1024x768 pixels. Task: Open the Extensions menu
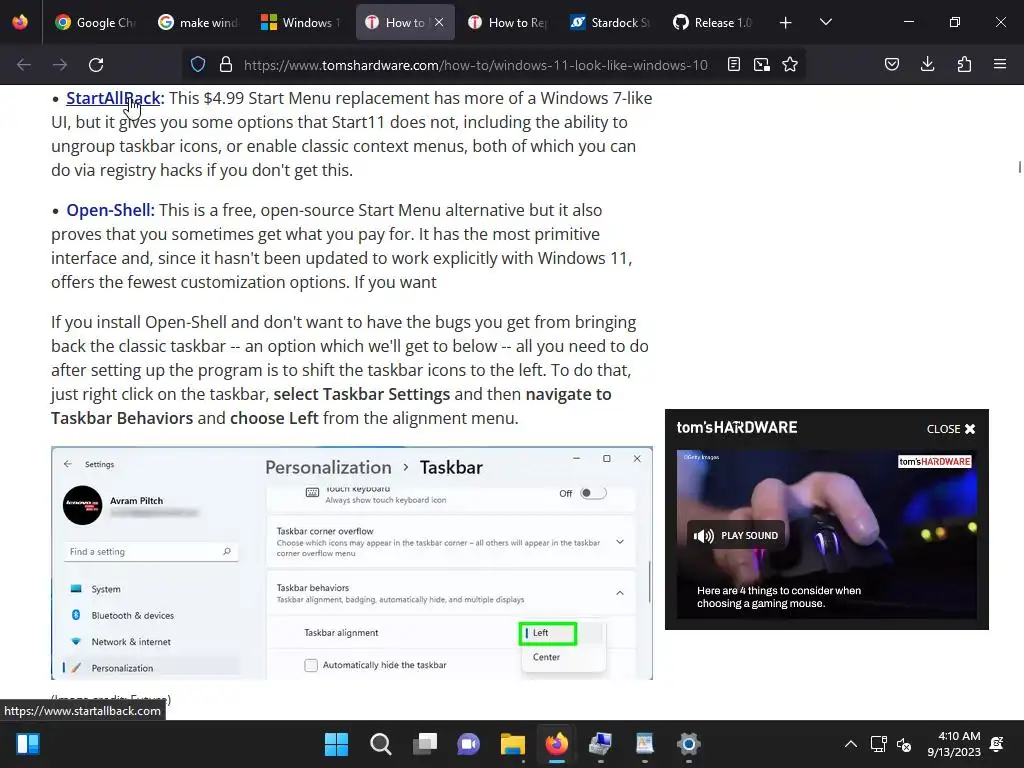964,65
